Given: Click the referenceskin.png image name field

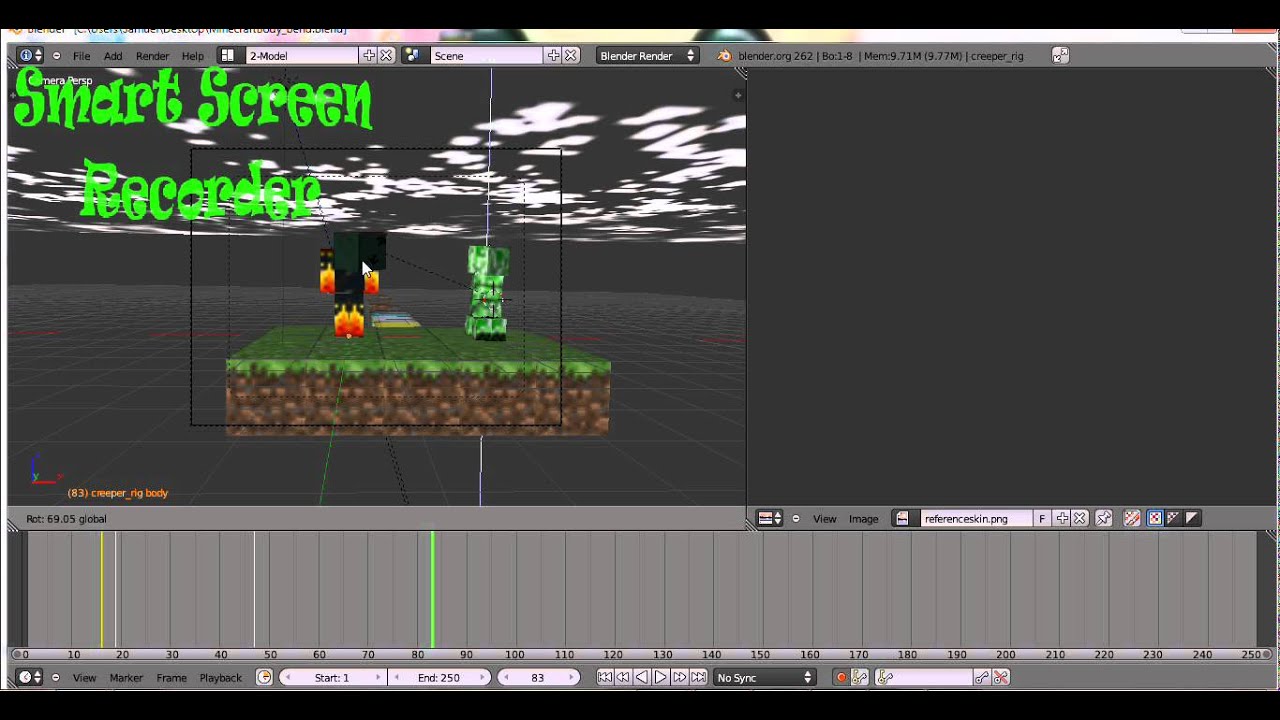Looking at the screenshot, I should tap(976, 518).
